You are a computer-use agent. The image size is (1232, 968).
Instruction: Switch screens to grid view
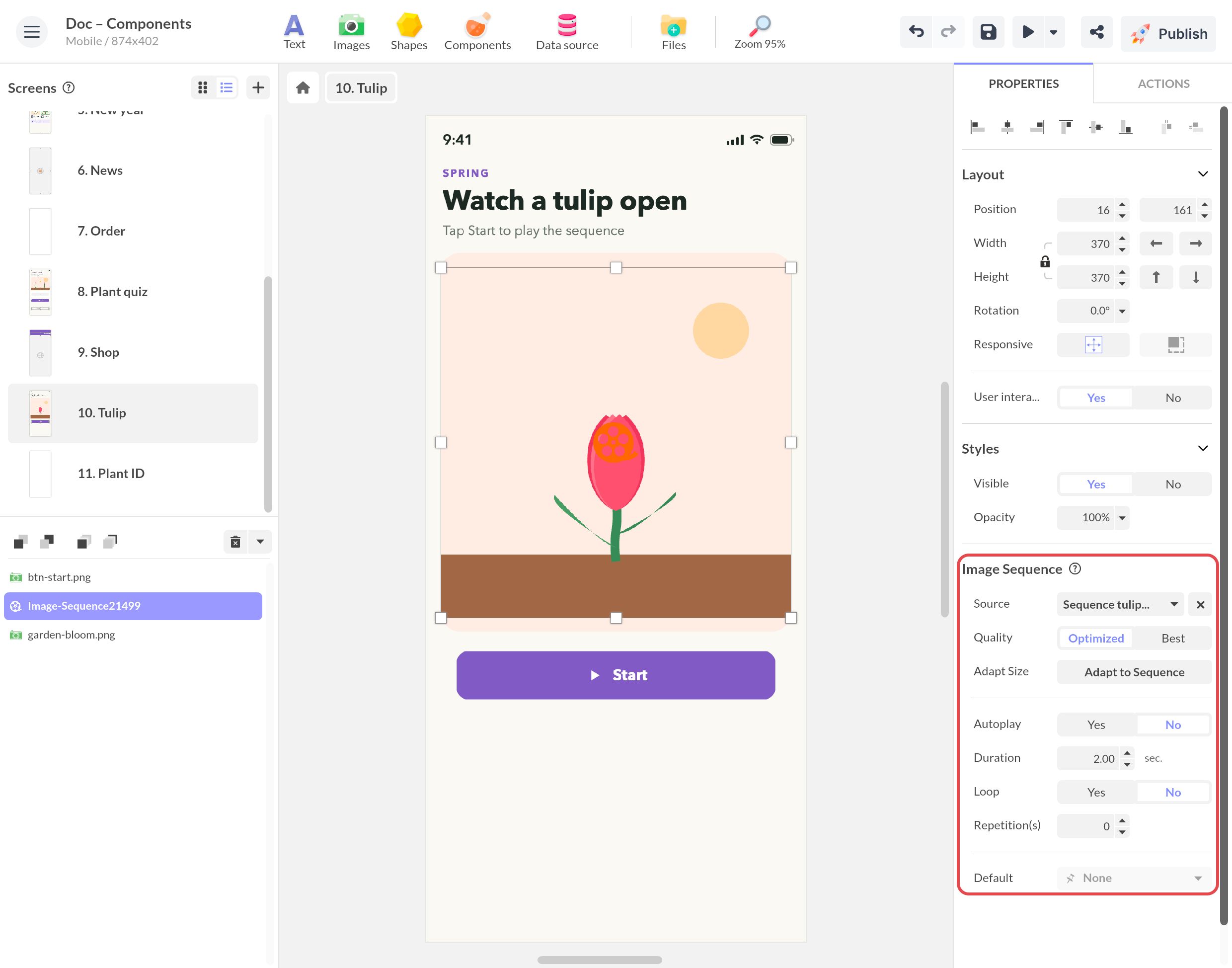203,88
